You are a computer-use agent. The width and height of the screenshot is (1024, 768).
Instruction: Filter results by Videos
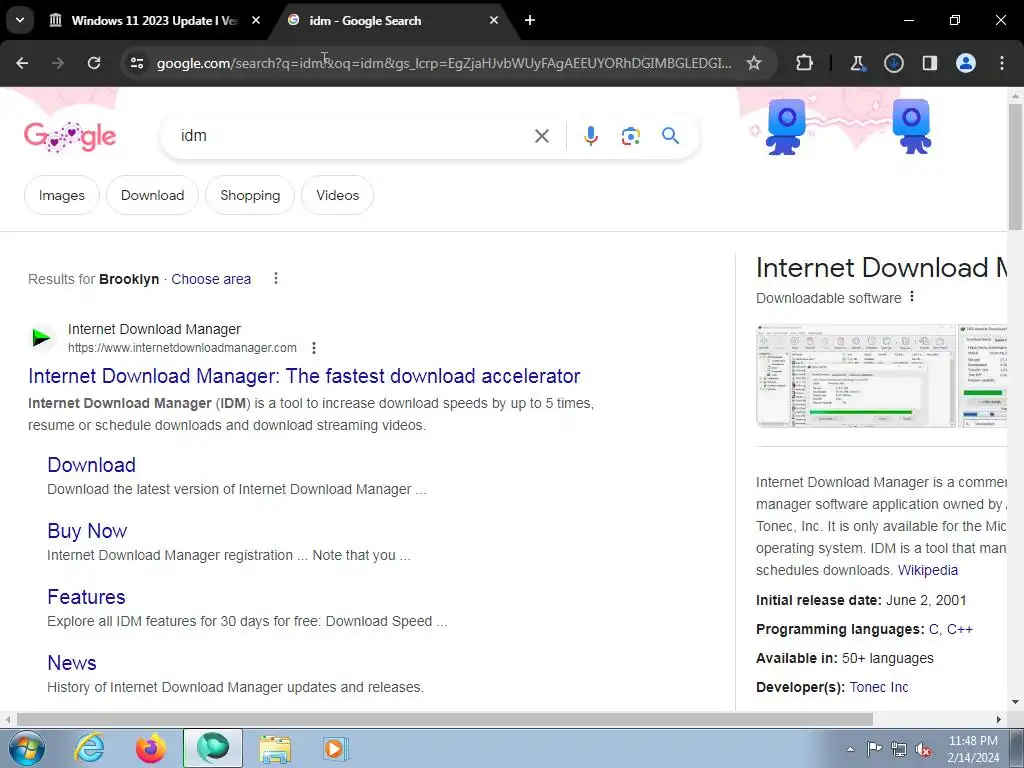pyautogui.click(x=338, y=195)
